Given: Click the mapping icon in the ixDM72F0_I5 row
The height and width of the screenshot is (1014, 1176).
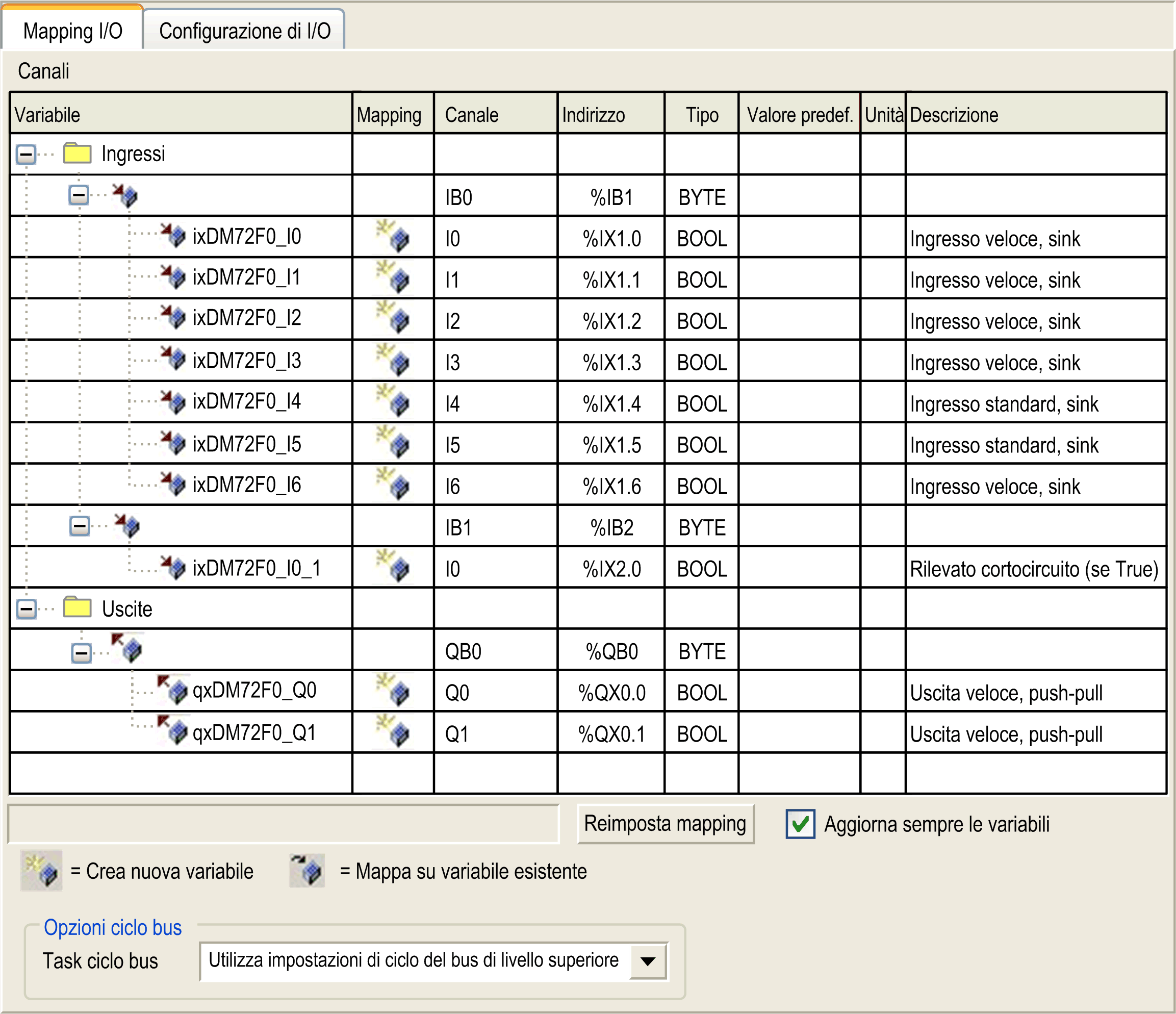Looking at the screenshot, I should click(x=393, y=442).
